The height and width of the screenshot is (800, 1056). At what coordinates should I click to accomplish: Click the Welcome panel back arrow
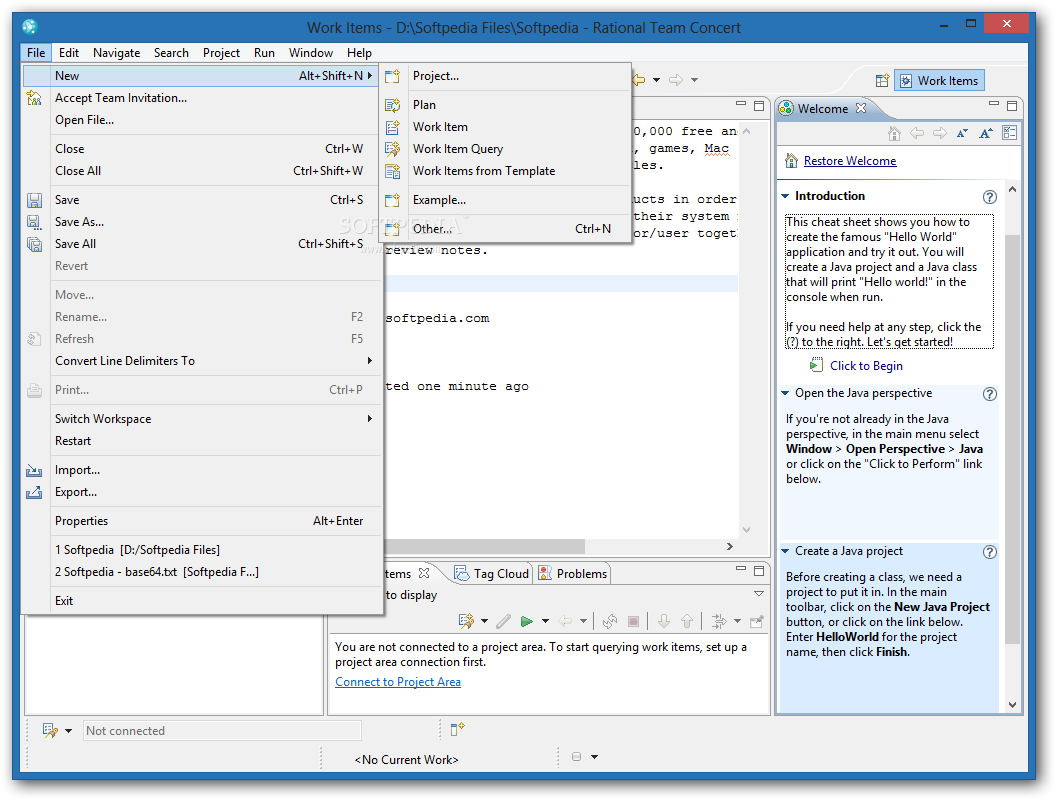(x=917, y=133)
